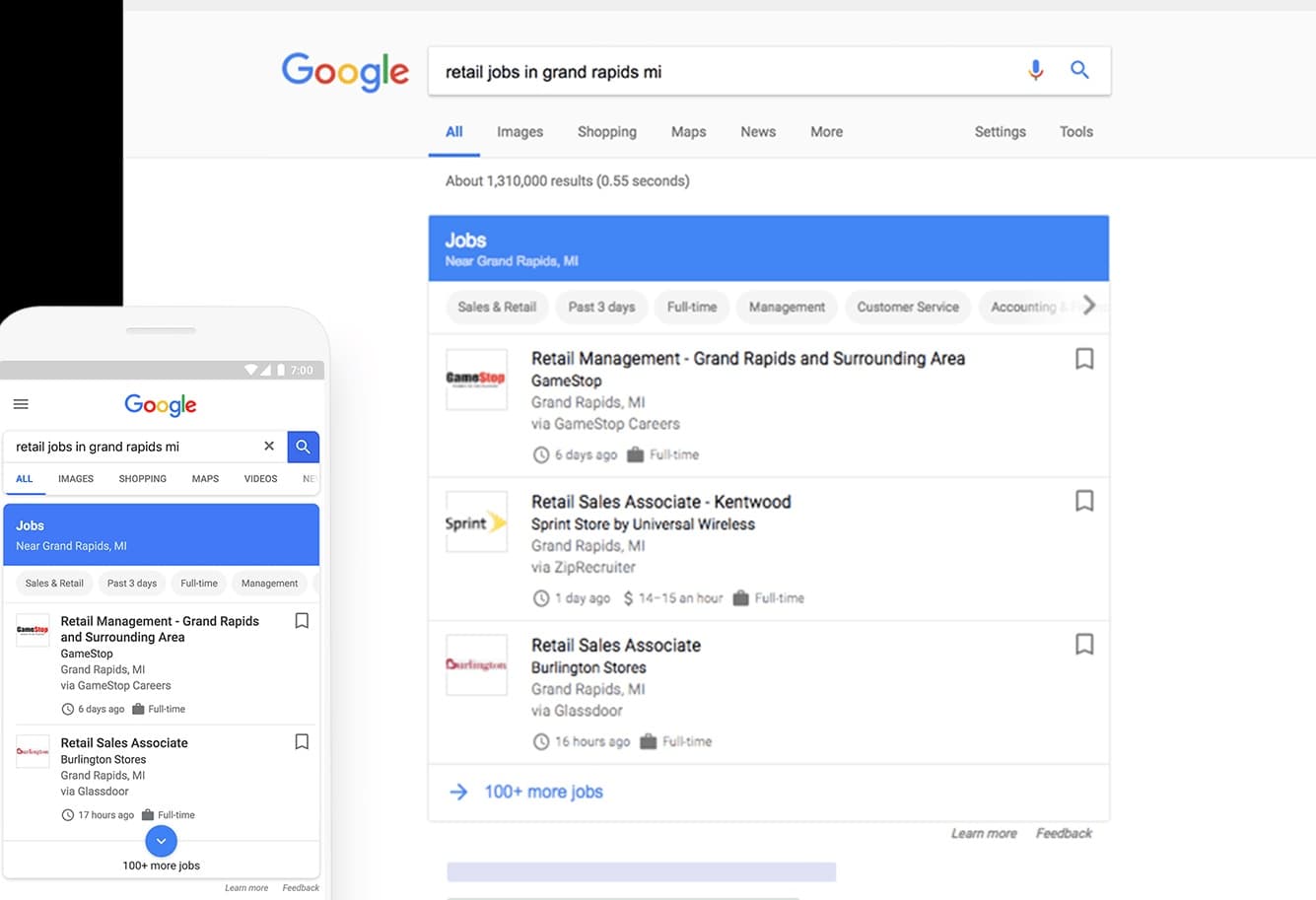Open the desktop 100+ more jobs link
Image resolution: width=1316 pixels, height=900 pixels.
[x=543, y=792]
